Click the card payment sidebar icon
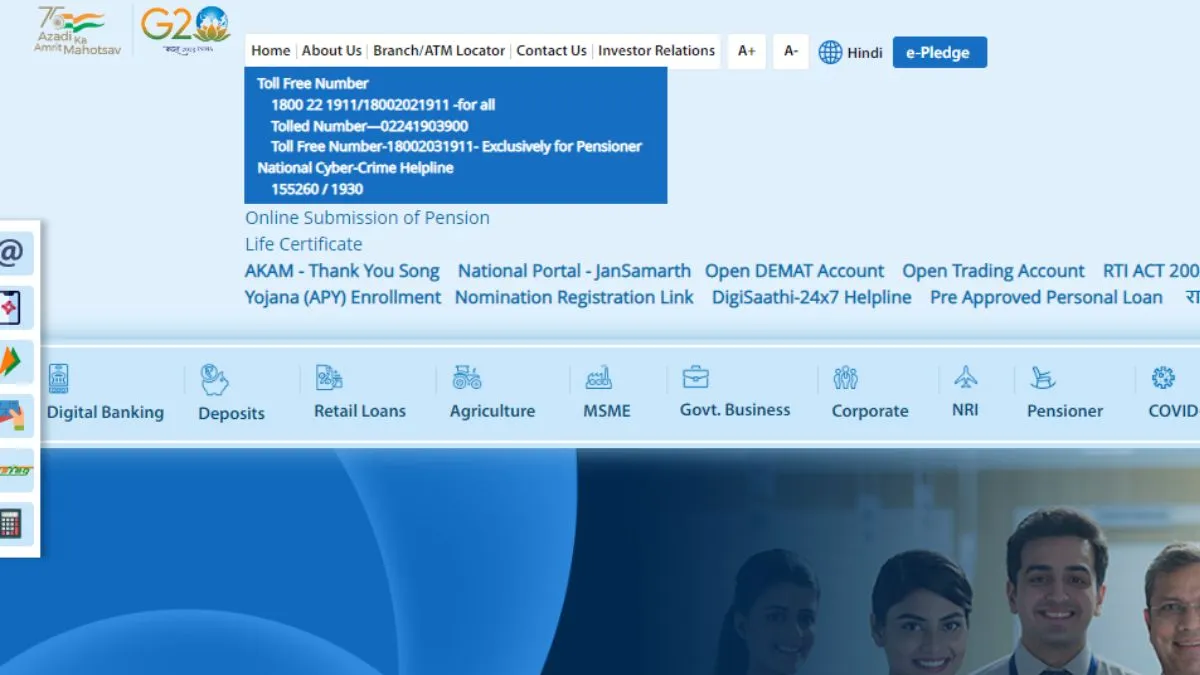Screen dimensions: 1200x675 click(x=14, y=416)
